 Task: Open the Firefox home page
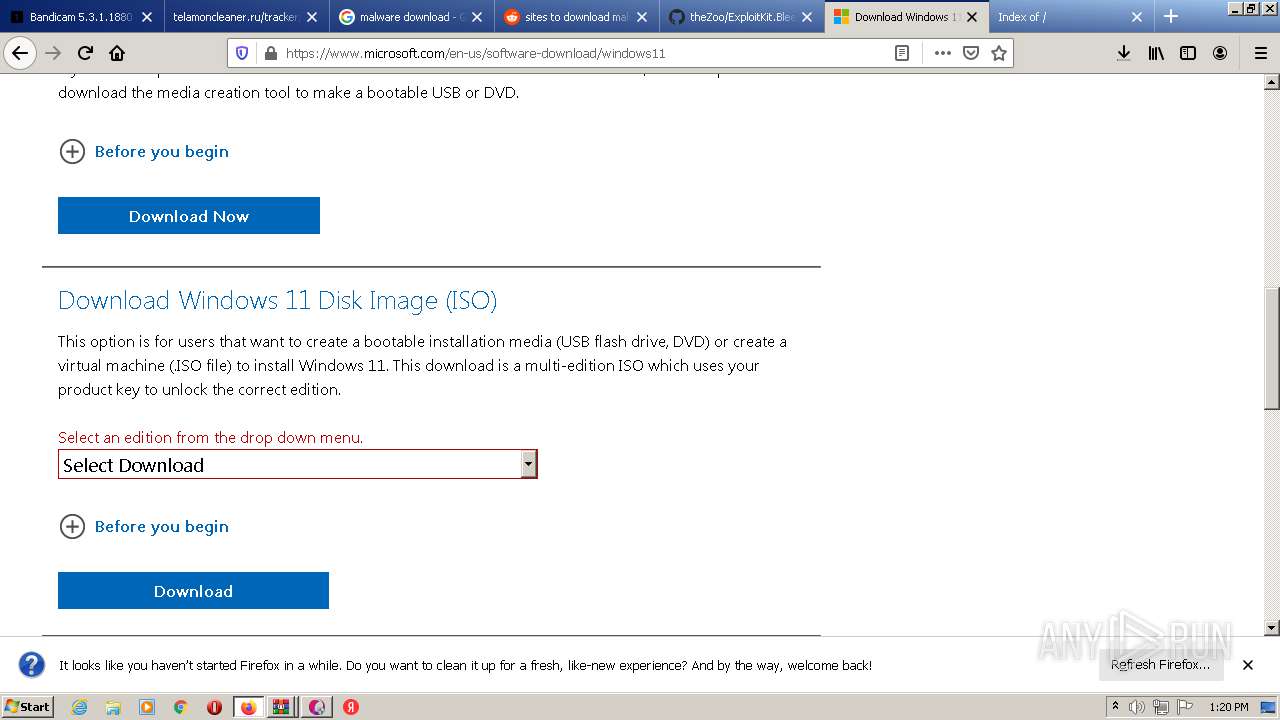(x=117, y=53)
